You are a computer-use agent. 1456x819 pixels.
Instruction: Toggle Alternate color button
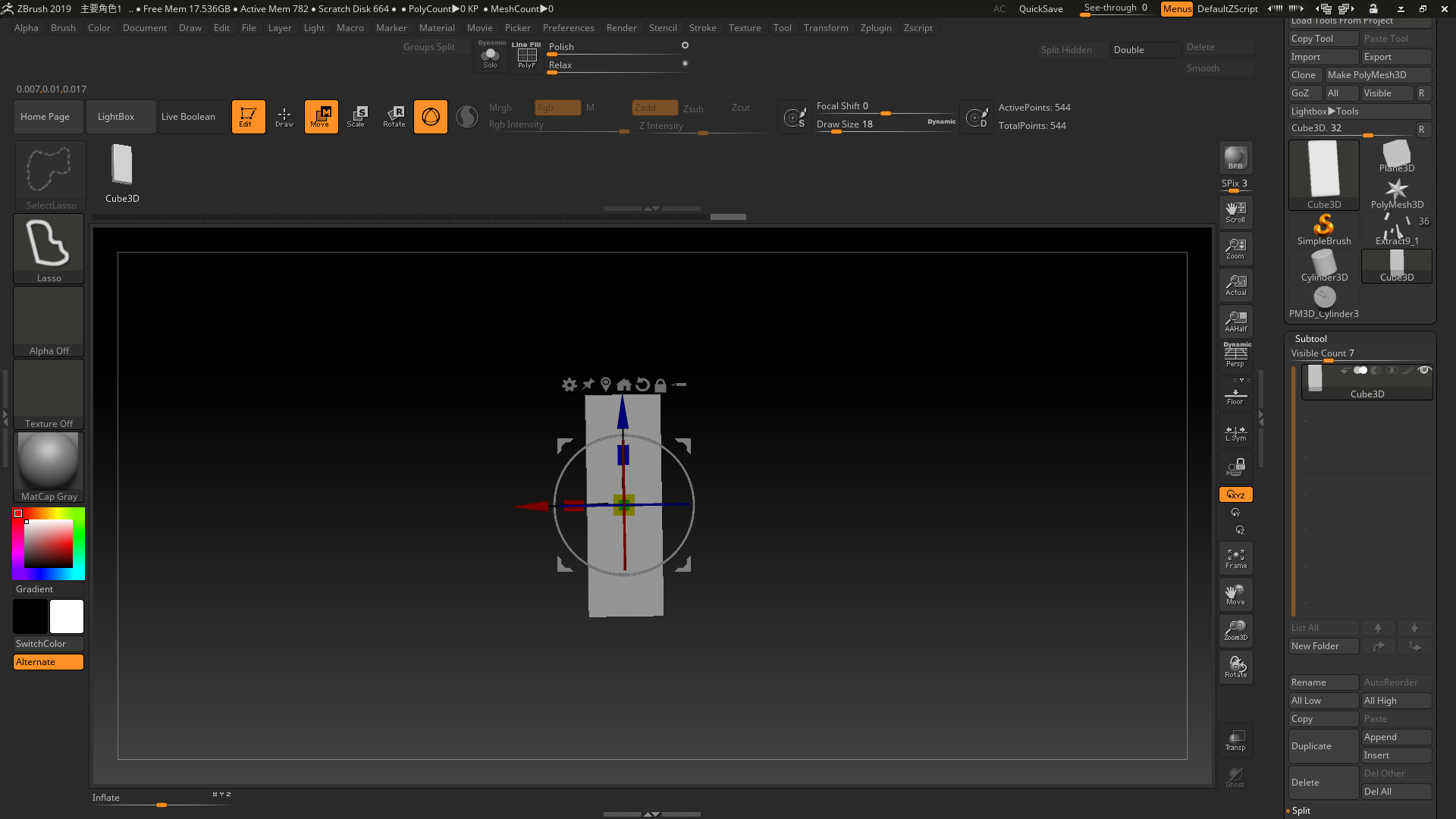[49, 662]
